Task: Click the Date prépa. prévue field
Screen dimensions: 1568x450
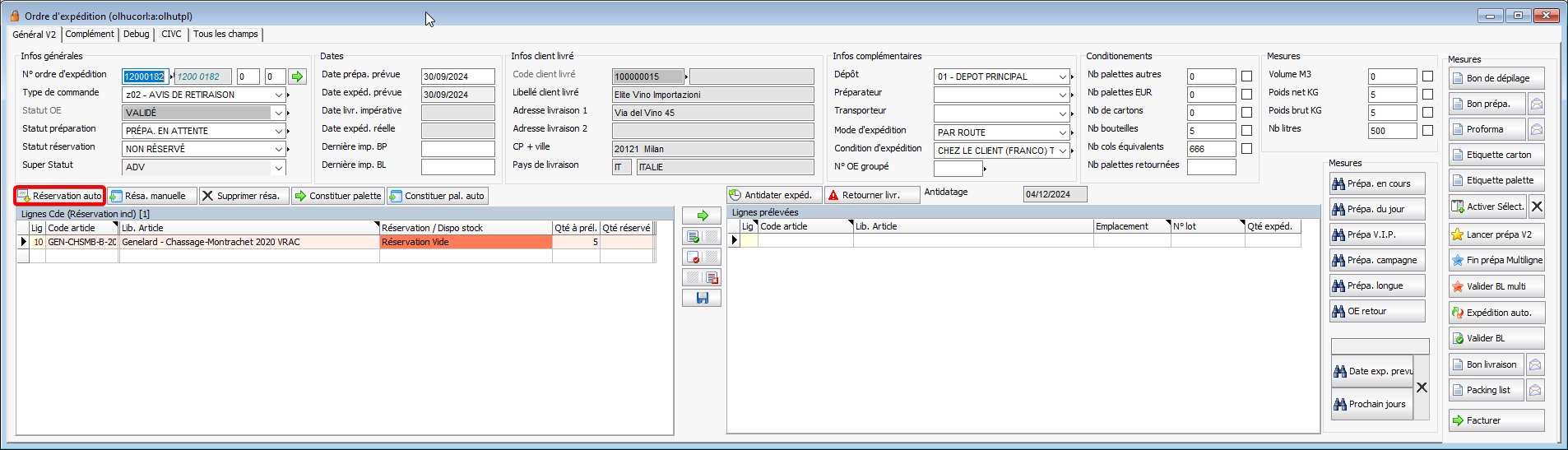Action: 457,77
